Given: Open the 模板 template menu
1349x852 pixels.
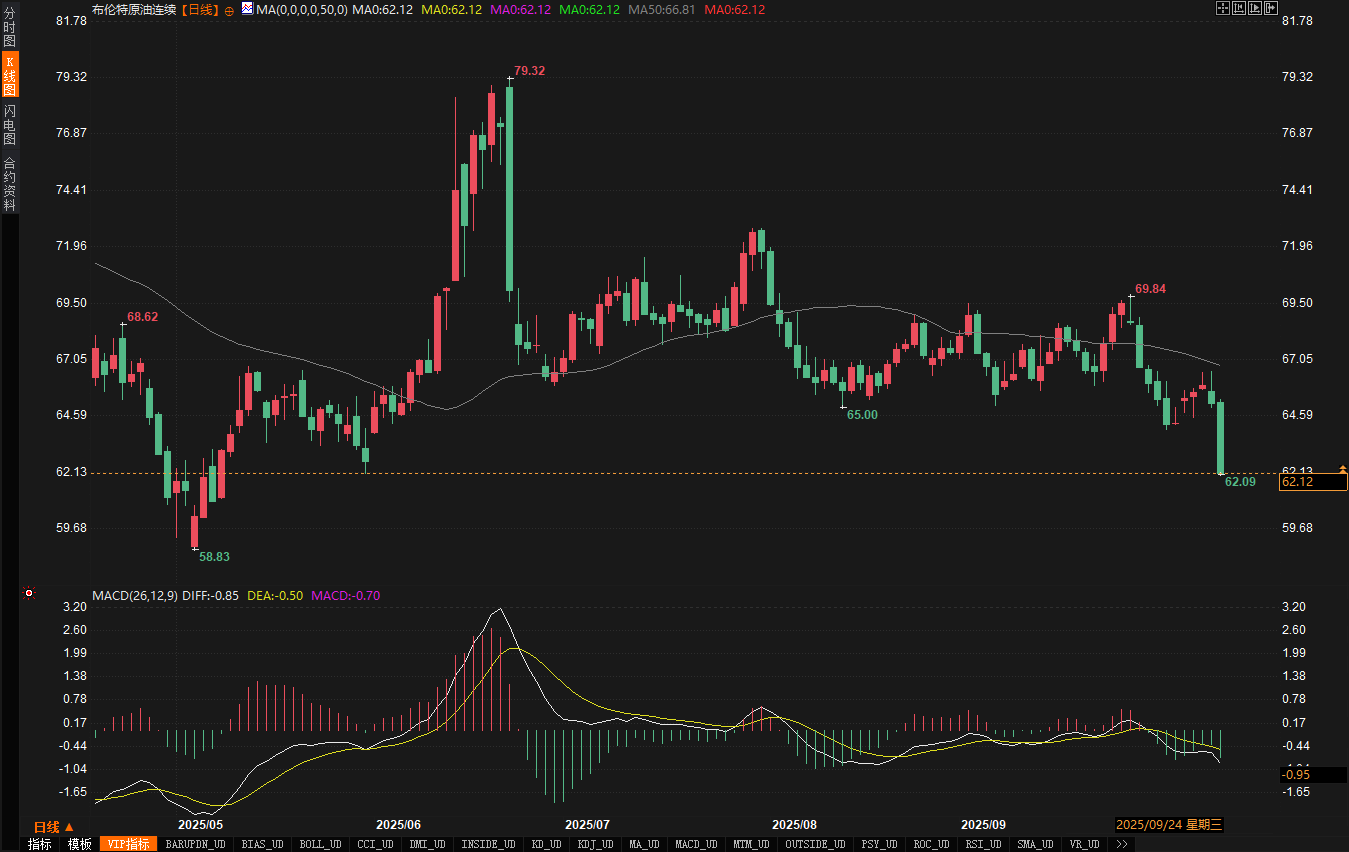Looking at the screenshot, I should [79, 844].
